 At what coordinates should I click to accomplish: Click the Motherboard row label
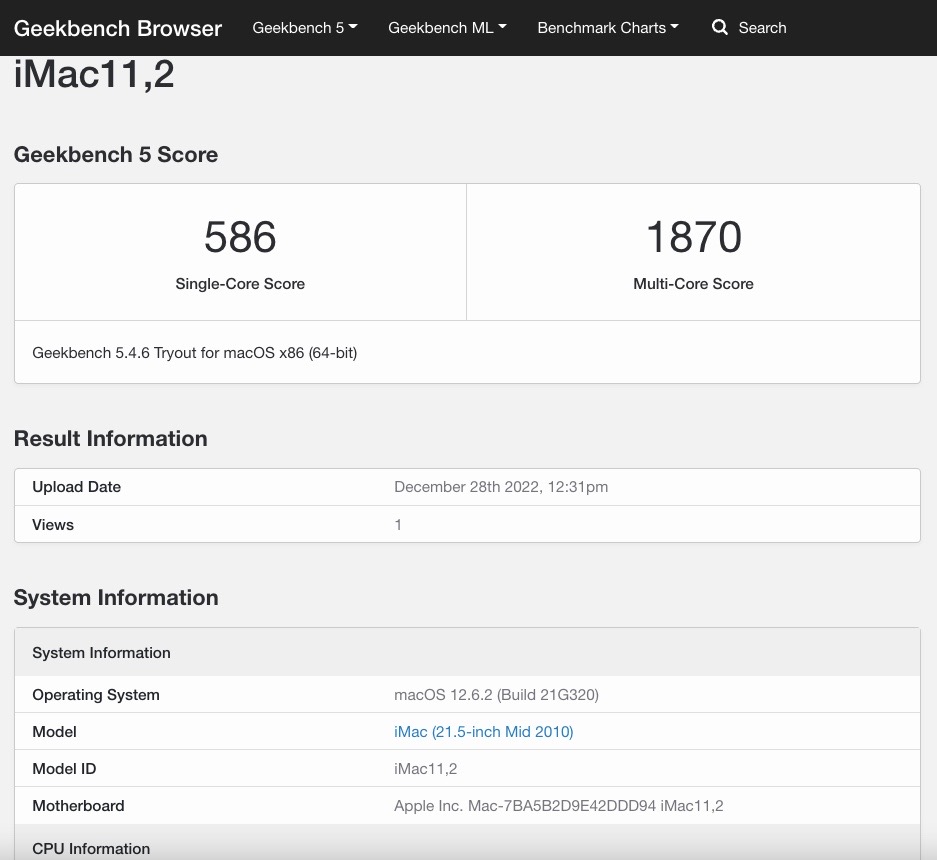tap(78, 806)
